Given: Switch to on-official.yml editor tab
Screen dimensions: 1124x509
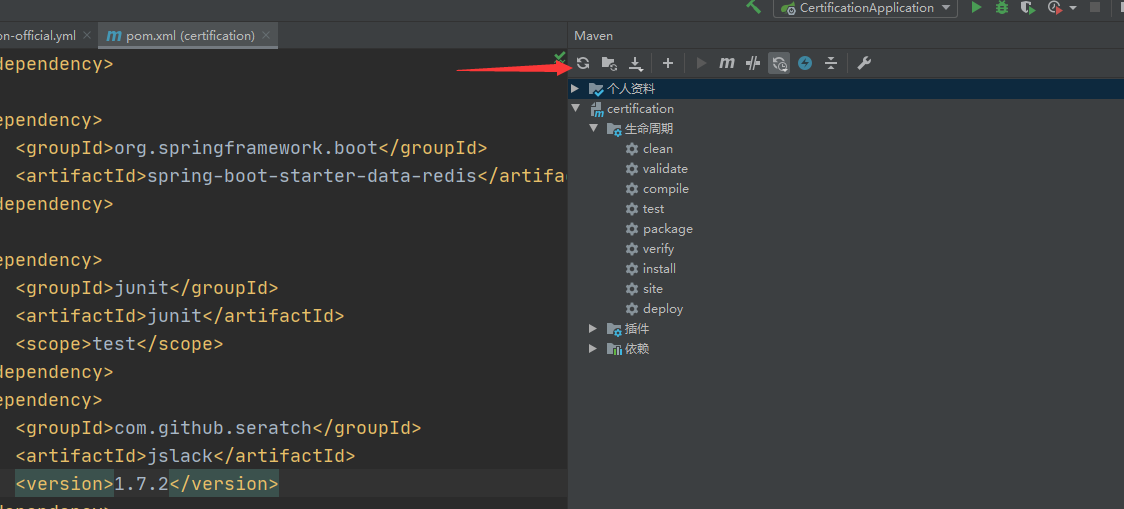Looking at the screenshot, I should 37,35.
